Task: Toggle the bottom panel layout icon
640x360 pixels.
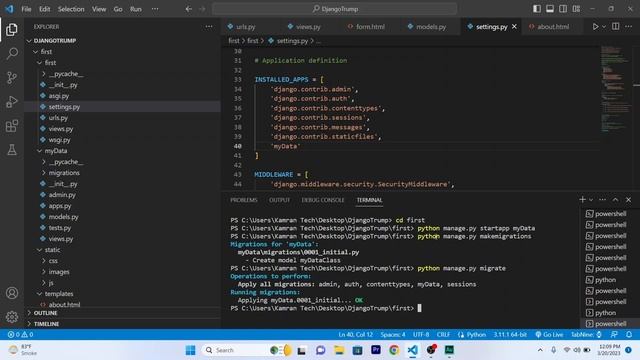Action: [550, 9]
